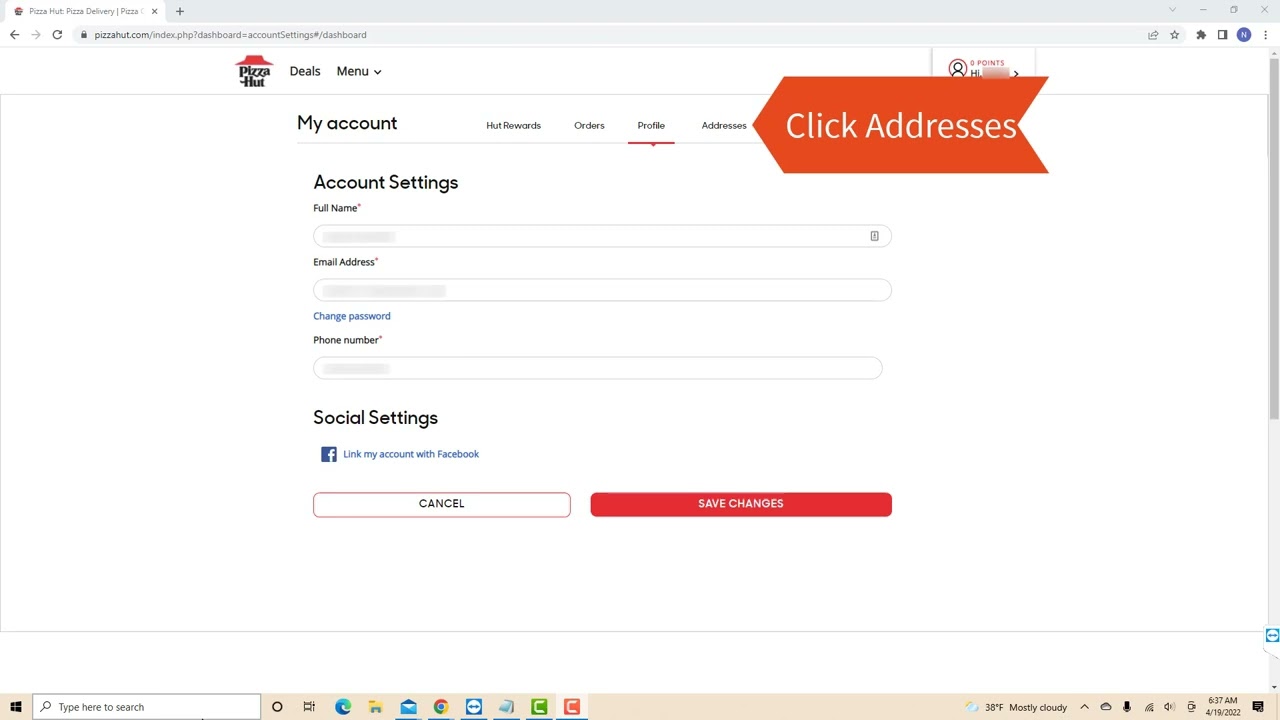The image size is (1280, 720).
Task: Click green Camtasia taskbar icon
Action: tap(539, 707)
